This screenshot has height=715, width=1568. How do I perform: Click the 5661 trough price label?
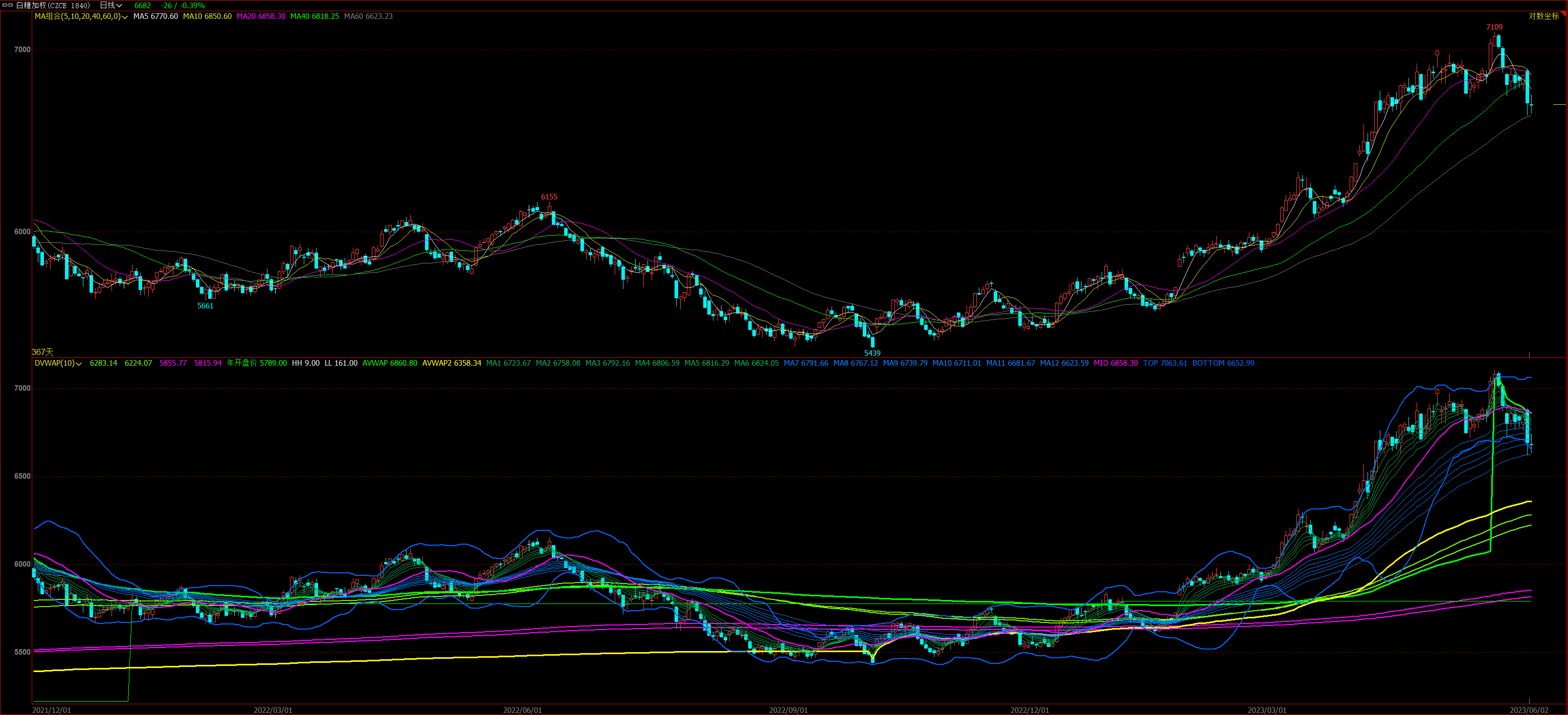(x=205, y=306)
